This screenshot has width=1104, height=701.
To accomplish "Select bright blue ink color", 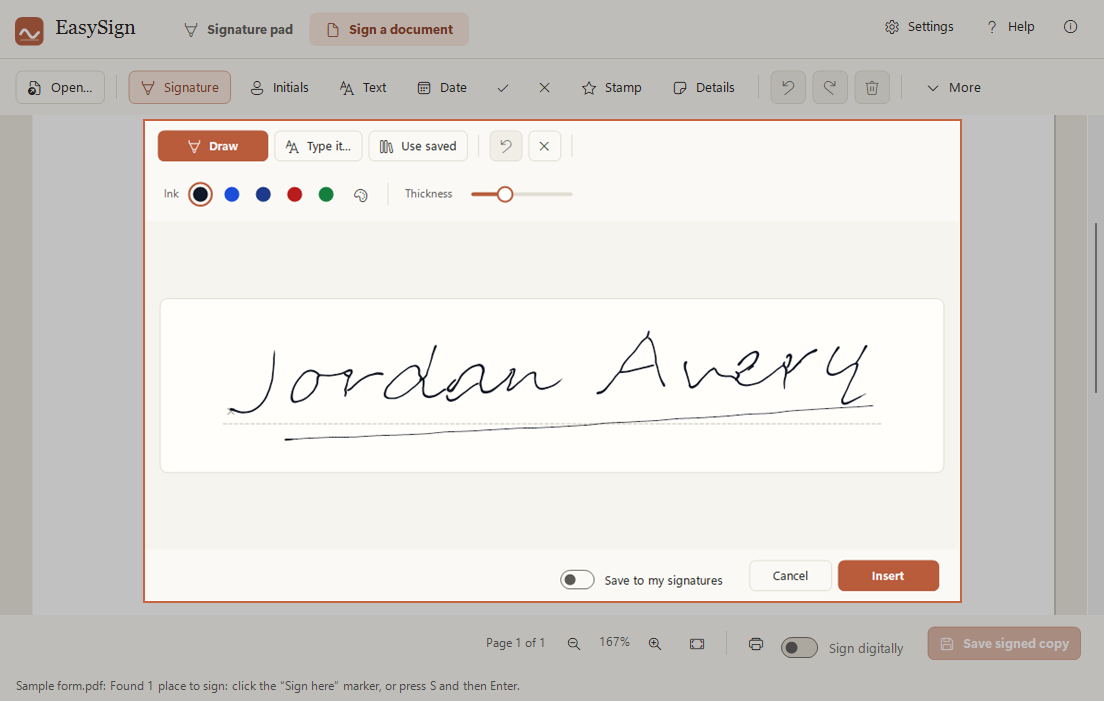I will (x=232, y=194).
